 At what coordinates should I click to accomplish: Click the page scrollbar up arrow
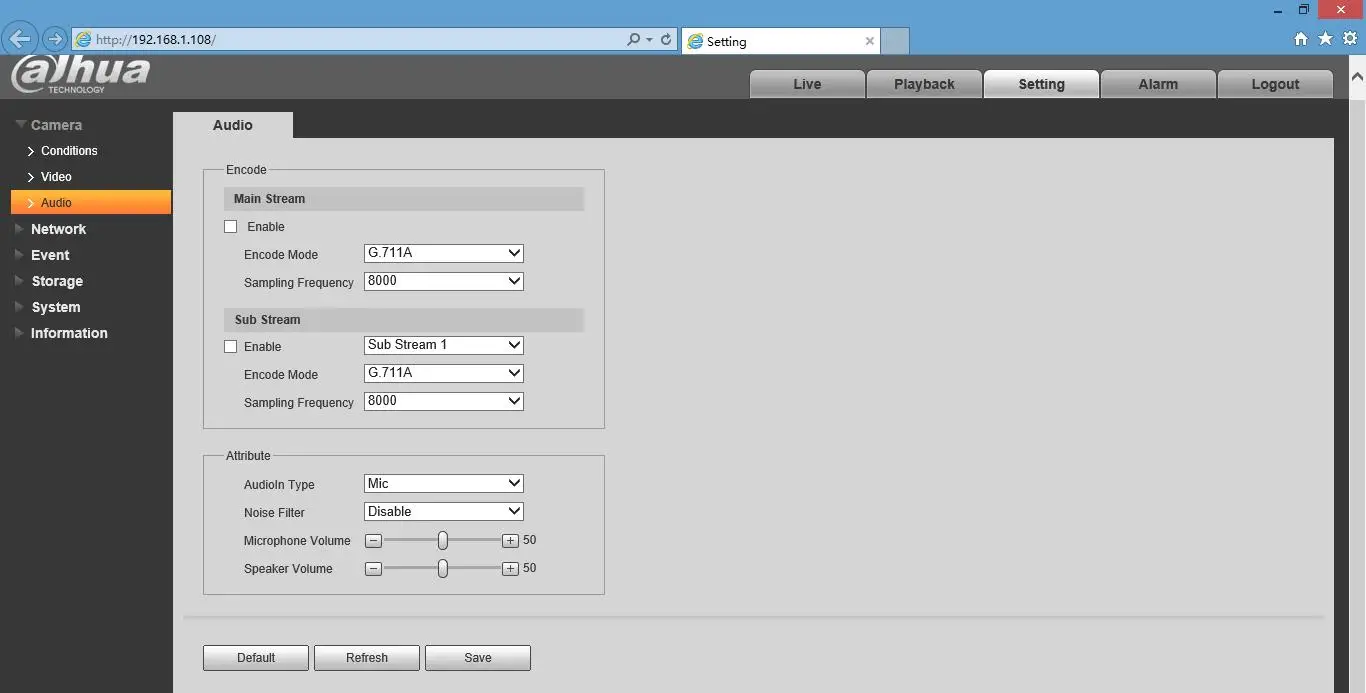(1357, 75)
